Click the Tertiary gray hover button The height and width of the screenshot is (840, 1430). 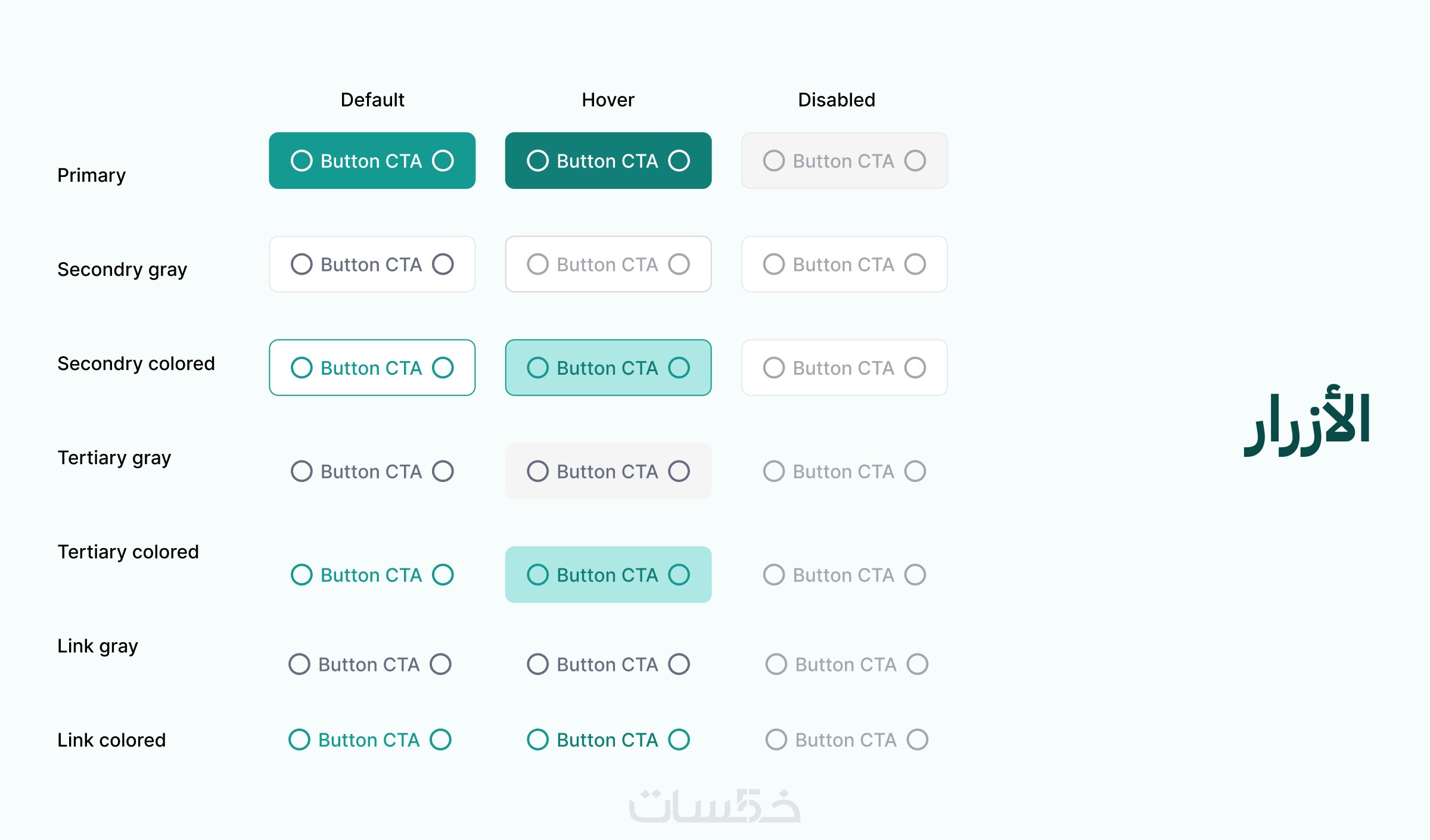608,471
